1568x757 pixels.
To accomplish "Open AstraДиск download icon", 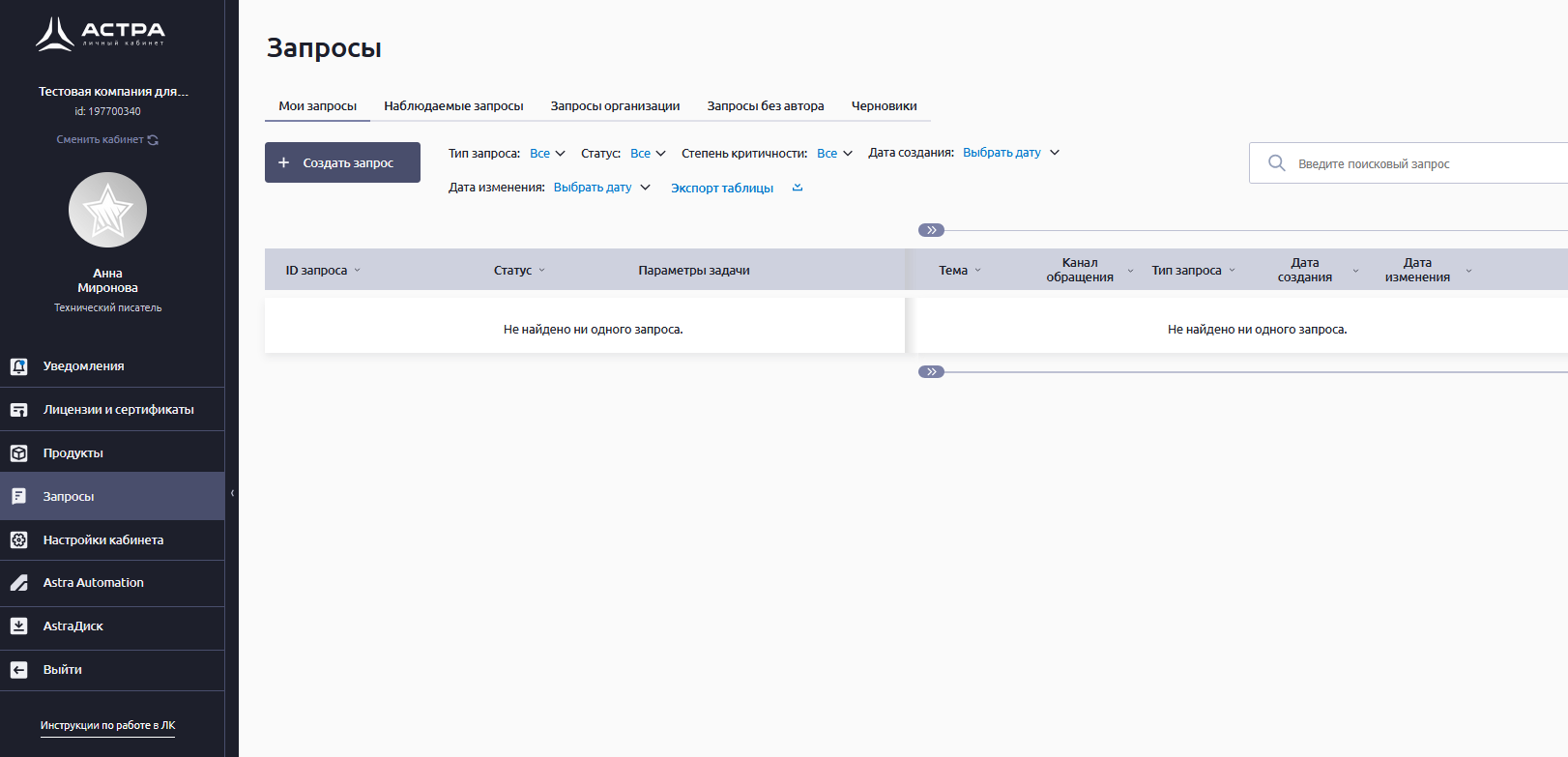I will click(18, 626).
